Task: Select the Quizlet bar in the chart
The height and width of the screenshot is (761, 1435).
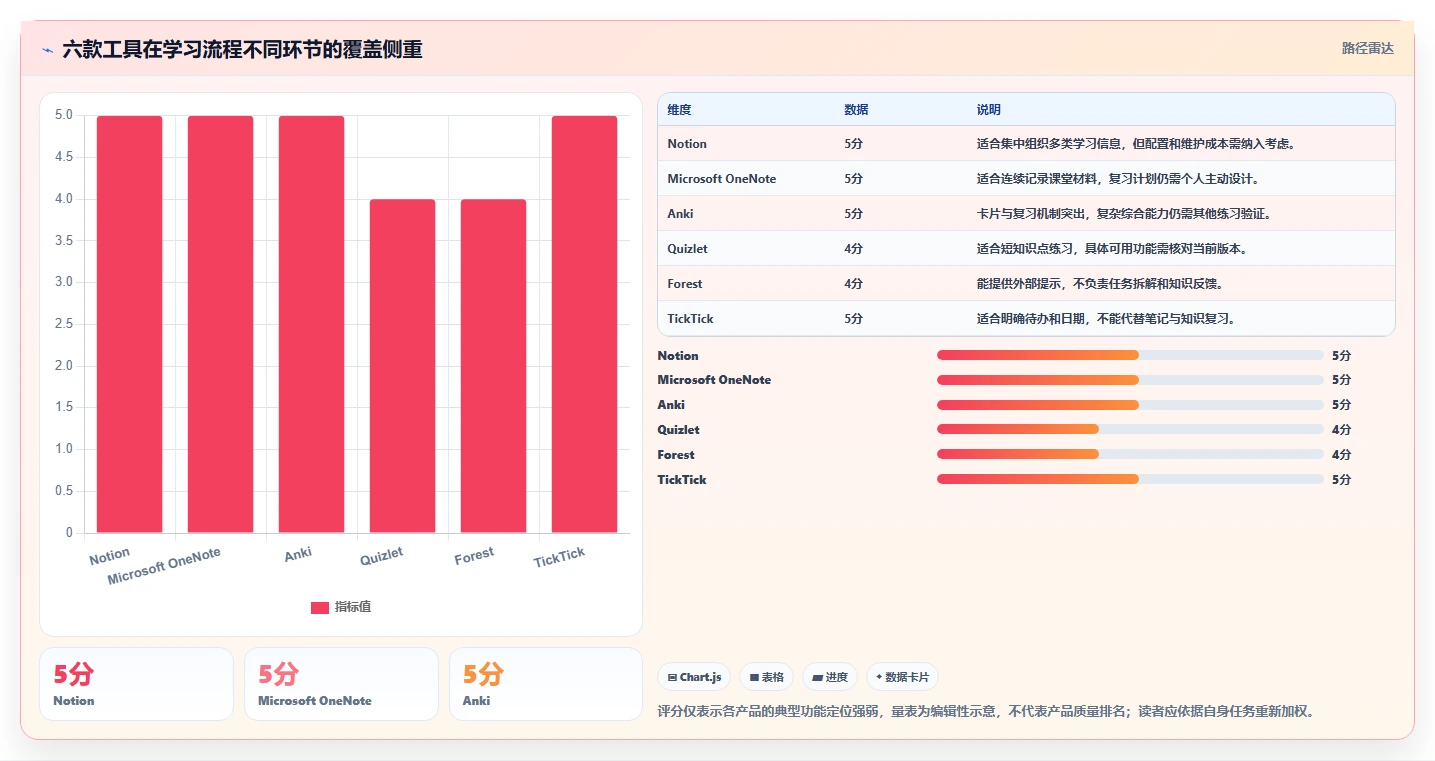Action: click(x=402, y=366)
